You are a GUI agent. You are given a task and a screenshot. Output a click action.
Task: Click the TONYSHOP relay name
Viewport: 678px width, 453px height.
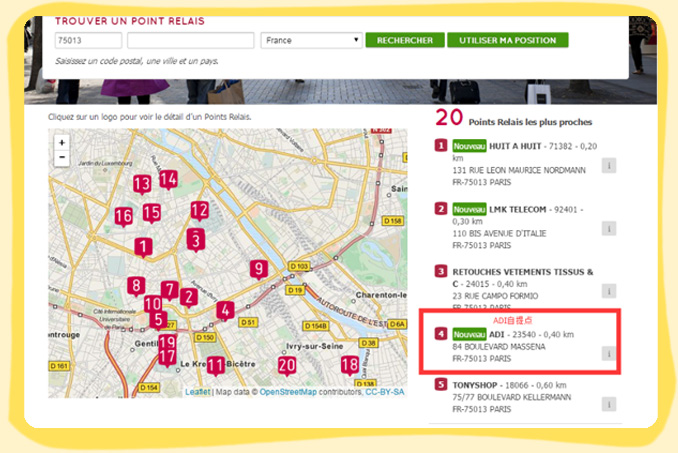point(475,385)
